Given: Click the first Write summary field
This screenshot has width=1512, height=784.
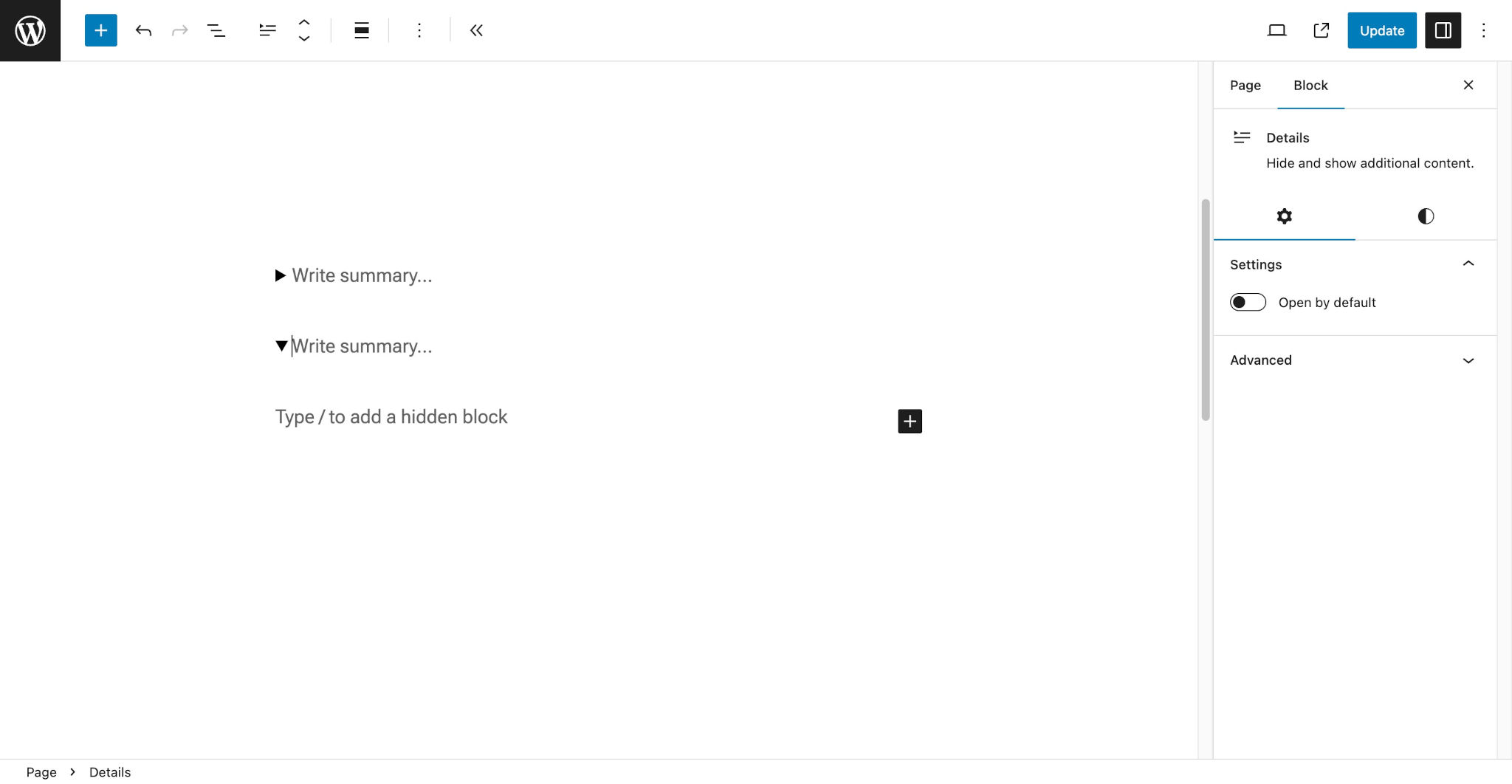Looking at the screenshot, I should click(362, 275).
